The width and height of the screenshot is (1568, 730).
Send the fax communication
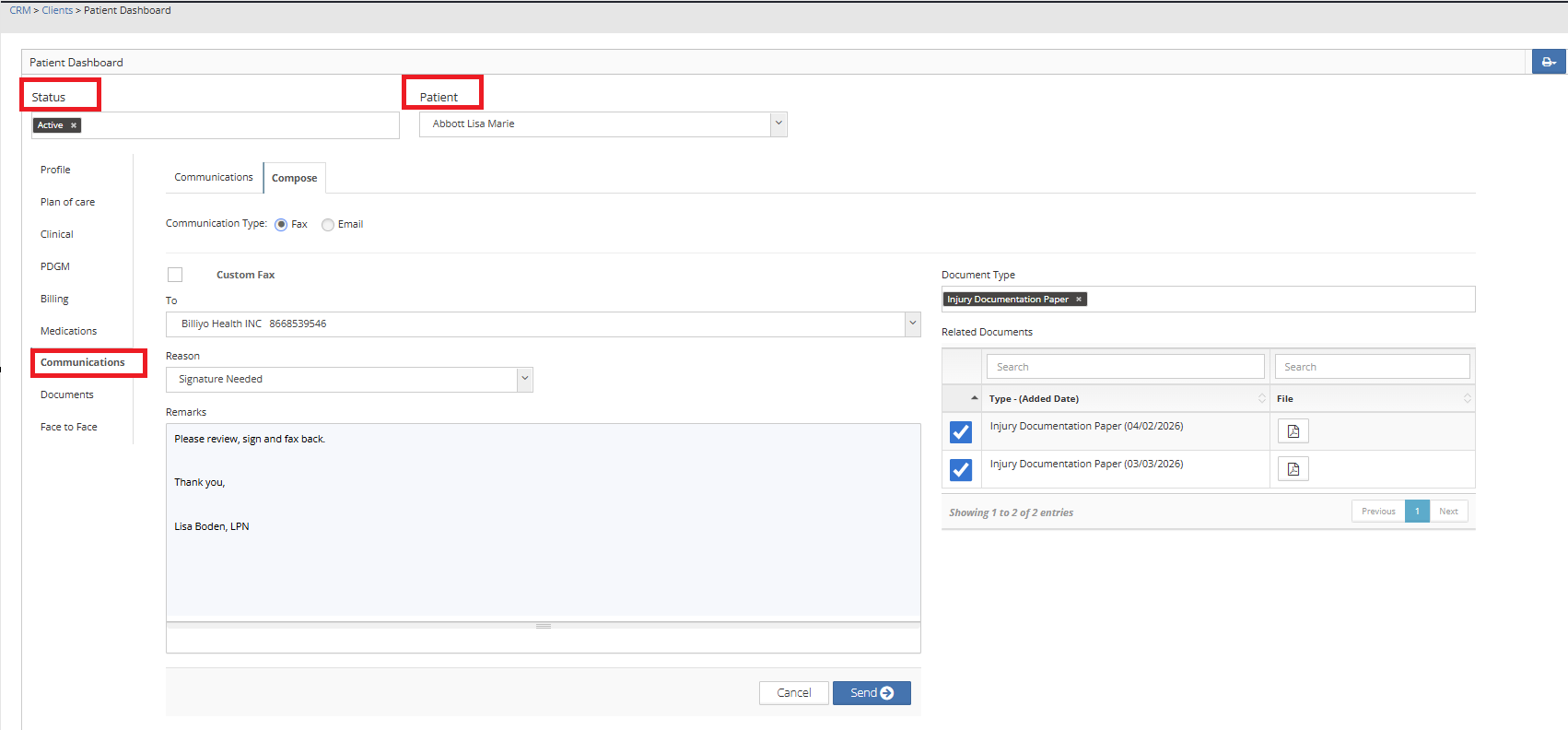click(x=871, y=693)
